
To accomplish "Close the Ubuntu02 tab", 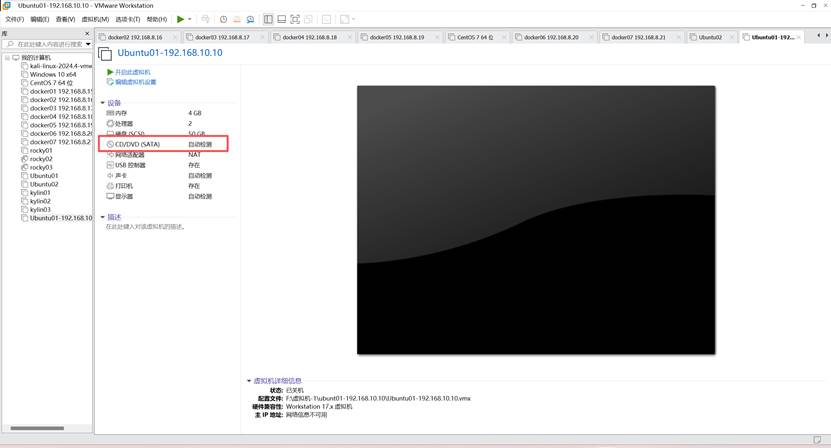I will click(732, 37).
